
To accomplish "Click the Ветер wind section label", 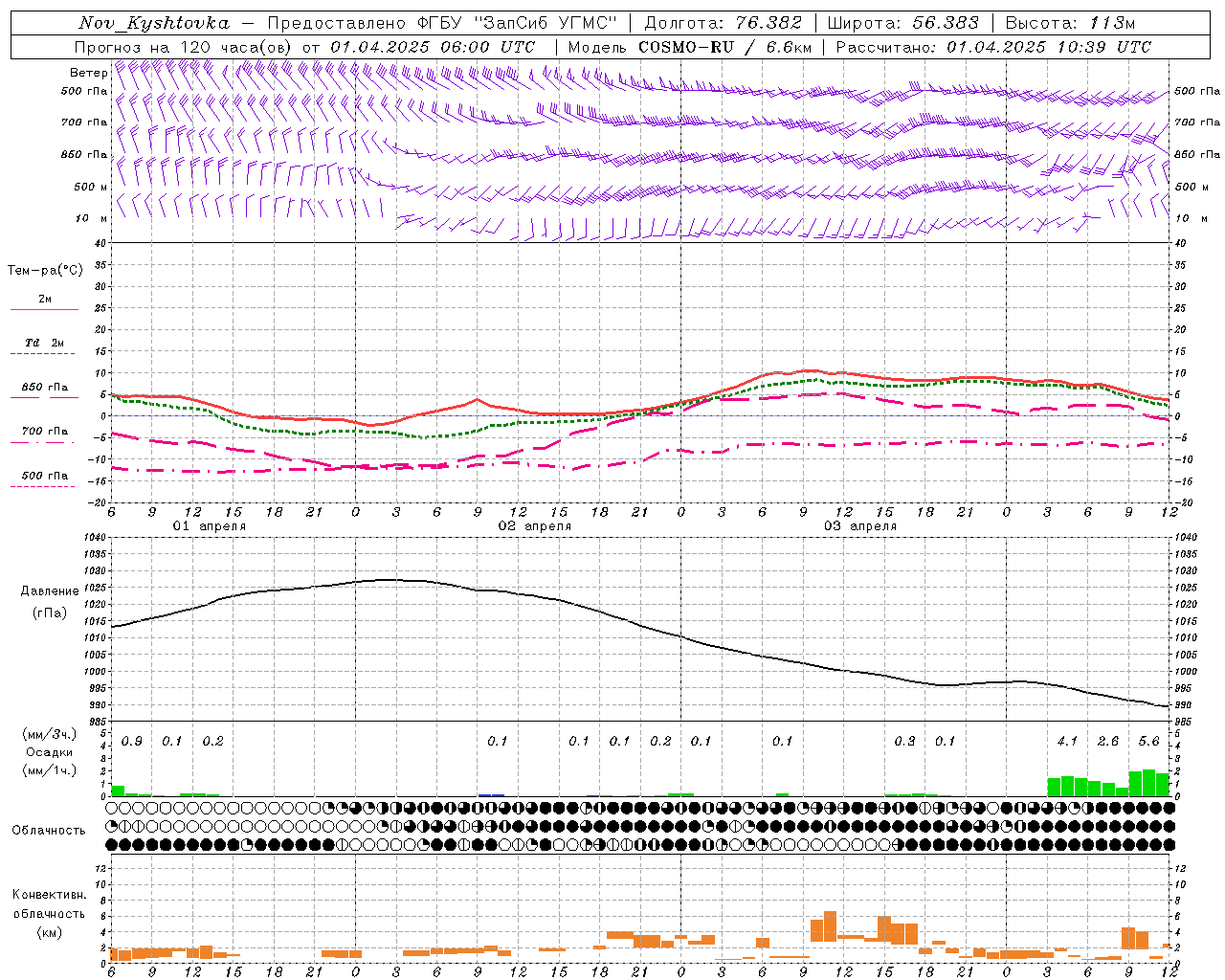I will coord(87,73).
